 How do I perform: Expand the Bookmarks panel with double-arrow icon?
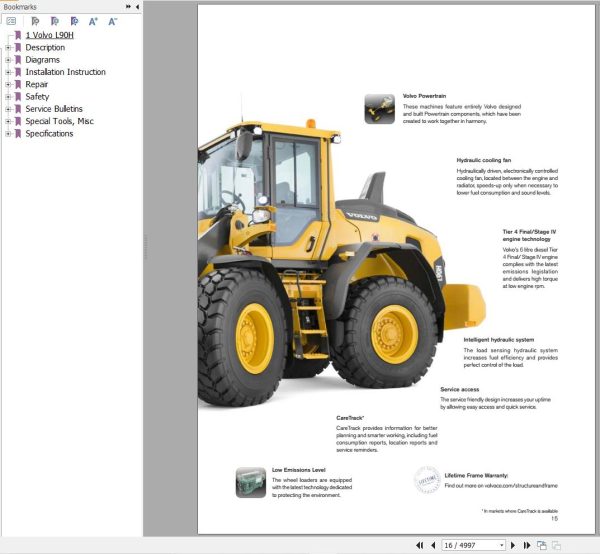click(128, 7)
